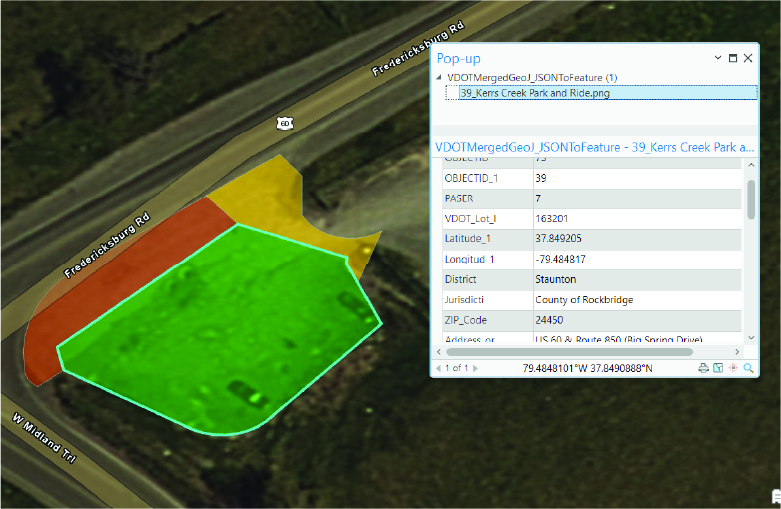Maximize the Pop-up window
This screenshot has width=781, height=509.
click(x=733, y=58)
